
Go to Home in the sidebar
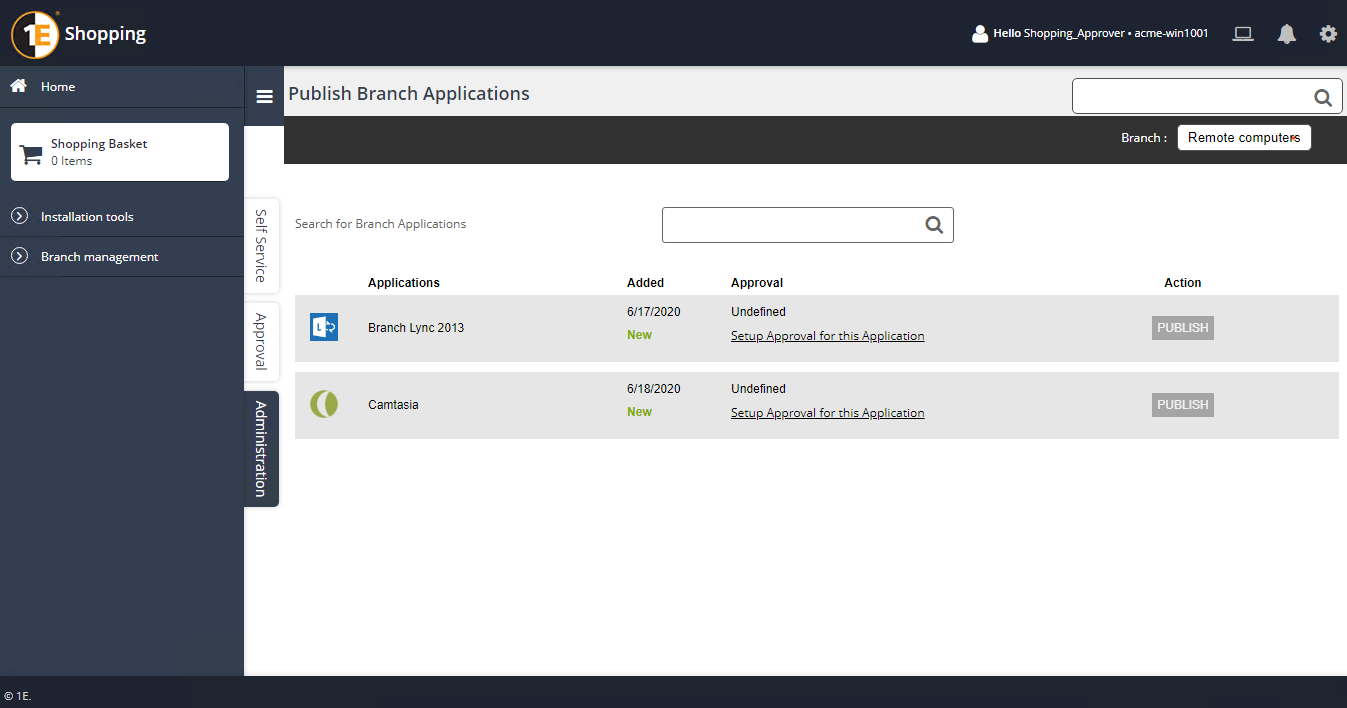[x=58, y=87]
